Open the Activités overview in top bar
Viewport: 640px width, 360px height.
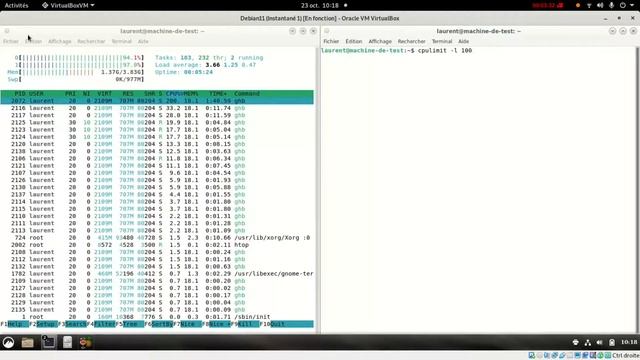tap(16, 5)
